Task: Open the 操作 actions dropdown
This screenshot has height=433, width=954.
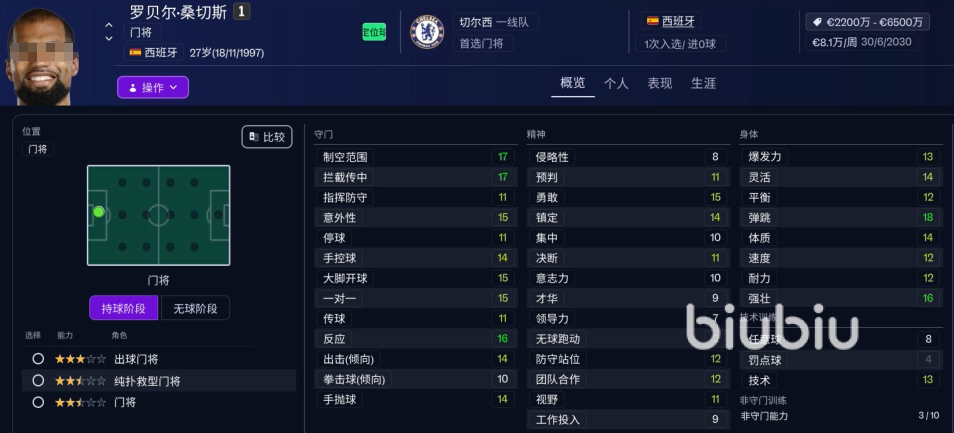Action: (x=153, y=88)
